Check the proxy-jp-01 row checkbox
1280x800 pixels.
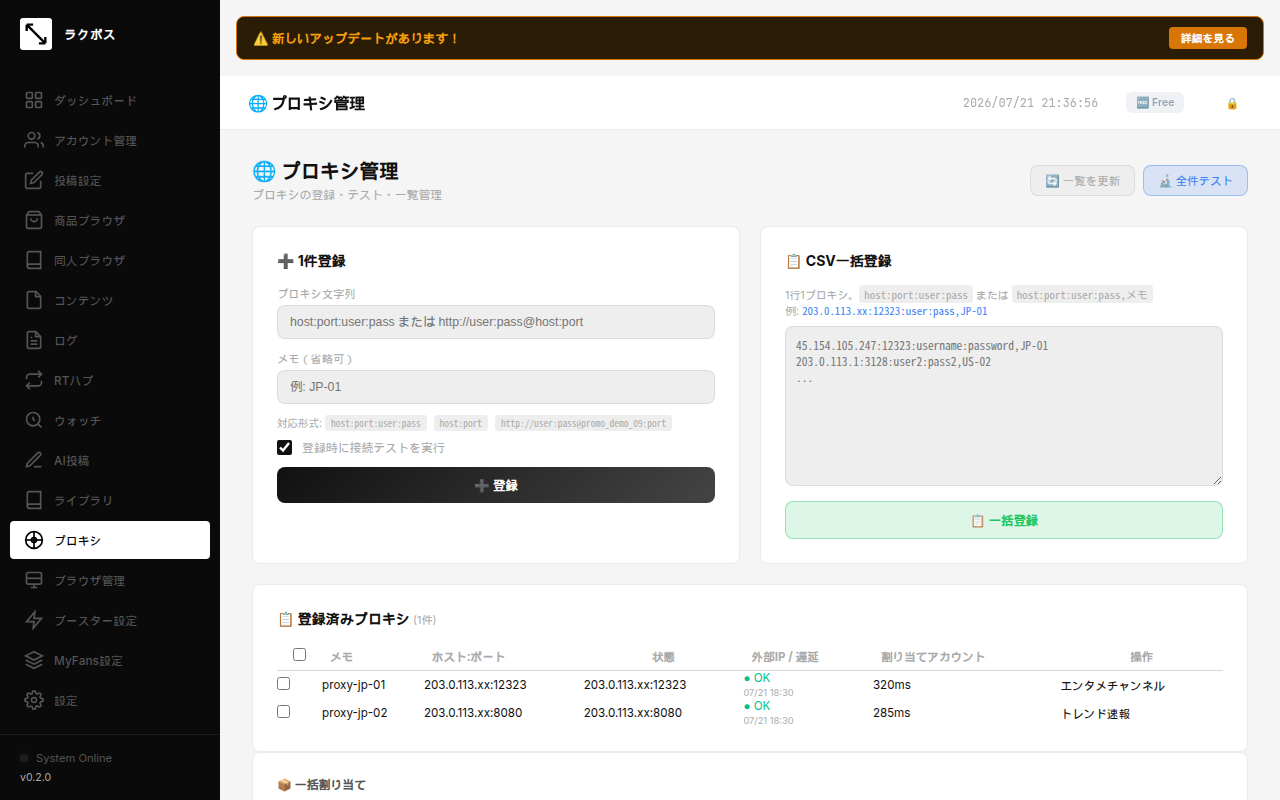[283, 684]
